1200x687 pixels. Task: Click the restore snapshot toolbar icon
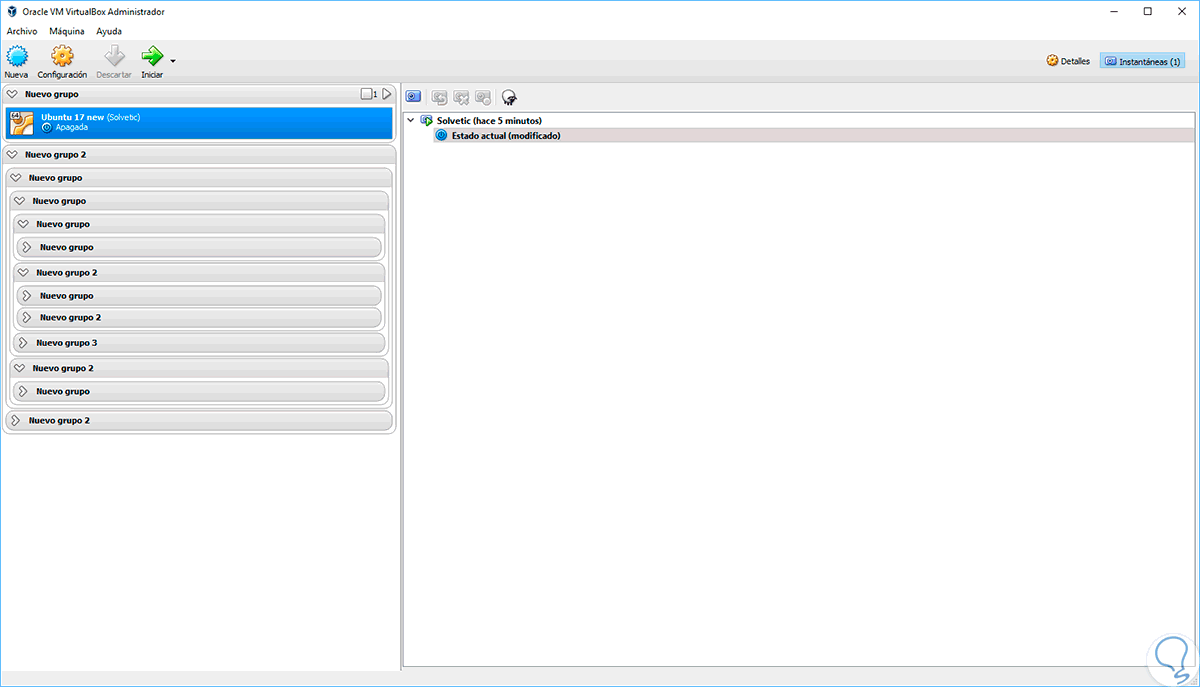tap(439, 97)
